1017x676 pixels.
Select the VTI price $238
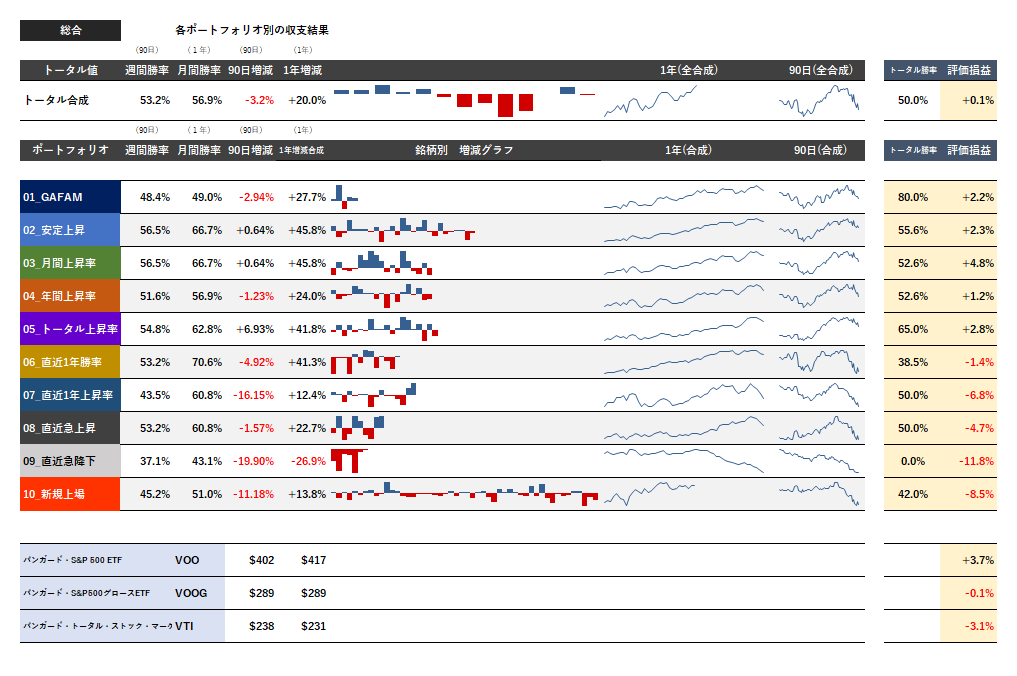(261, 627)
